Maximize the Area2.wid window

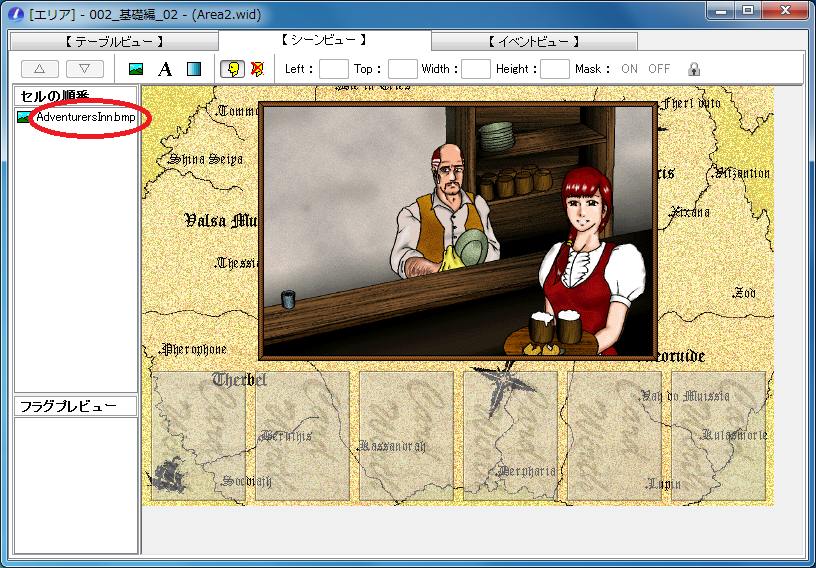[748, 10]
